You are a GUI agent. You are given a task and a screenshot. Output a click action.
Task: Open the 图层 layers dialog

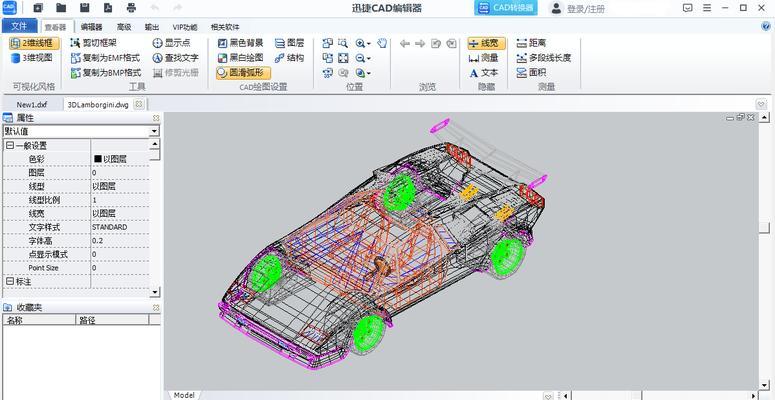pos(290,43)
